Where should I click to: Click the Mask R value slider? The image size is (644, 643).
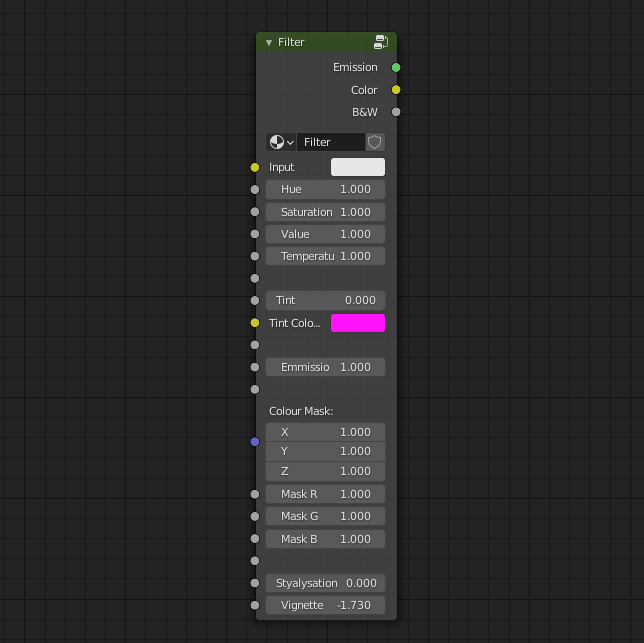(325, 494)
